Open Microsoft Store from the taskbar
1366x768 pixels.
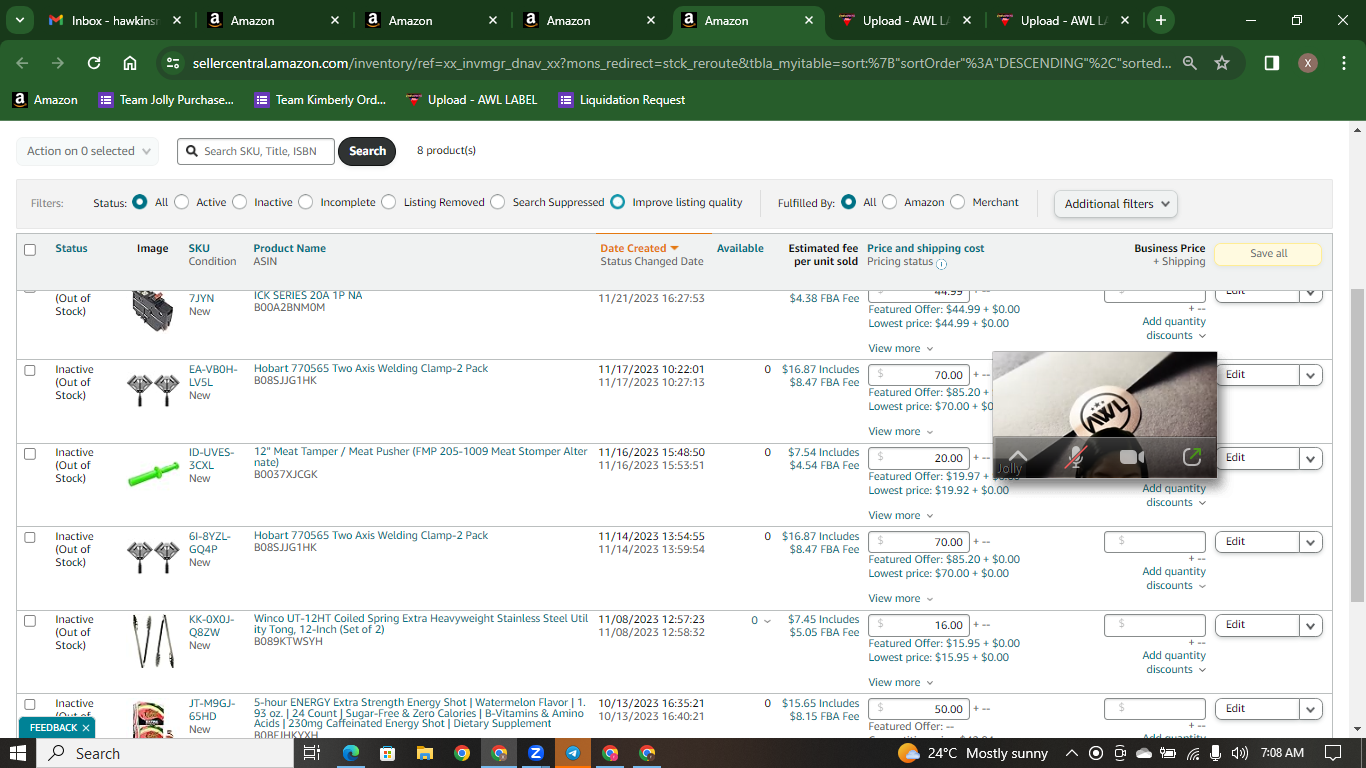(388, 753)
